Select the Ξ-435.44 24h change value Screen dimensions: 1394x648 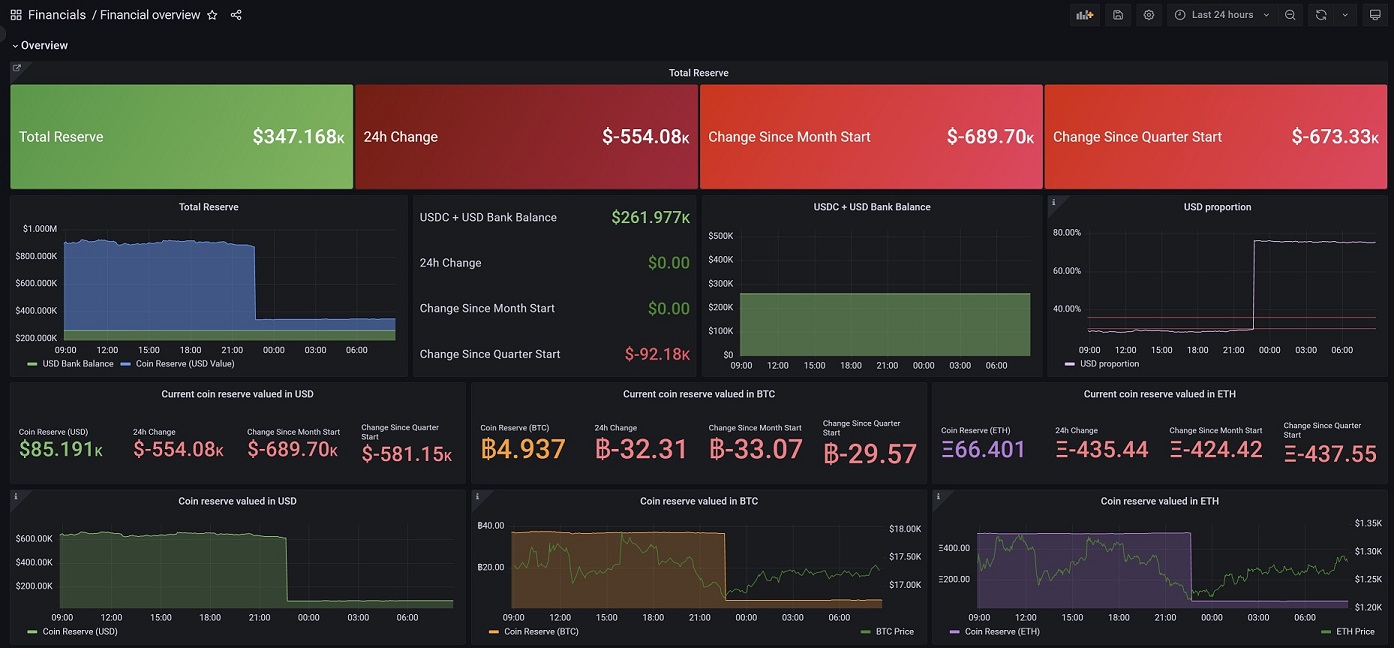1102,449
